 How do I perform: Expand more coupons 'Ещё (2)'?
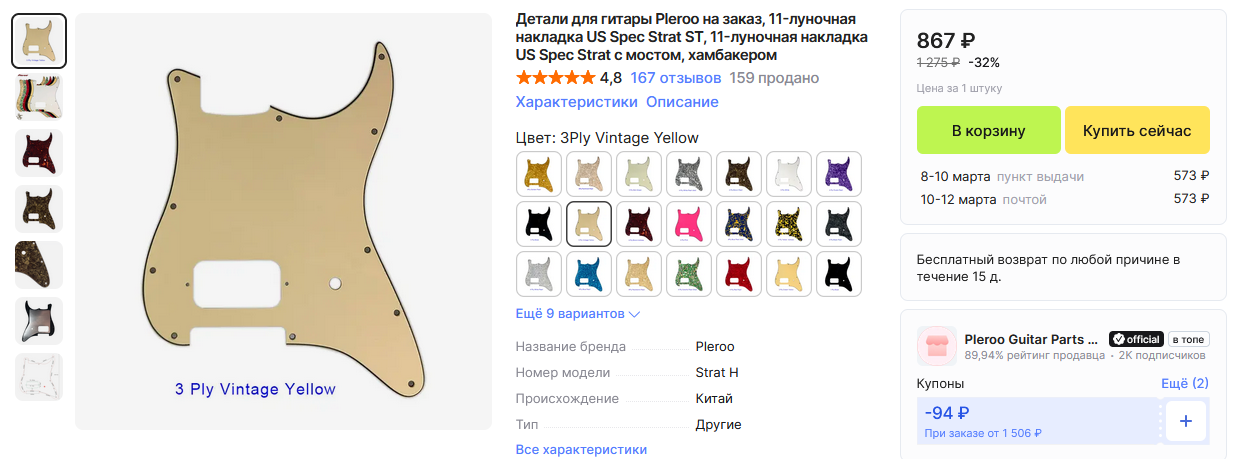pyautogui.click(x=1184, y=383)
